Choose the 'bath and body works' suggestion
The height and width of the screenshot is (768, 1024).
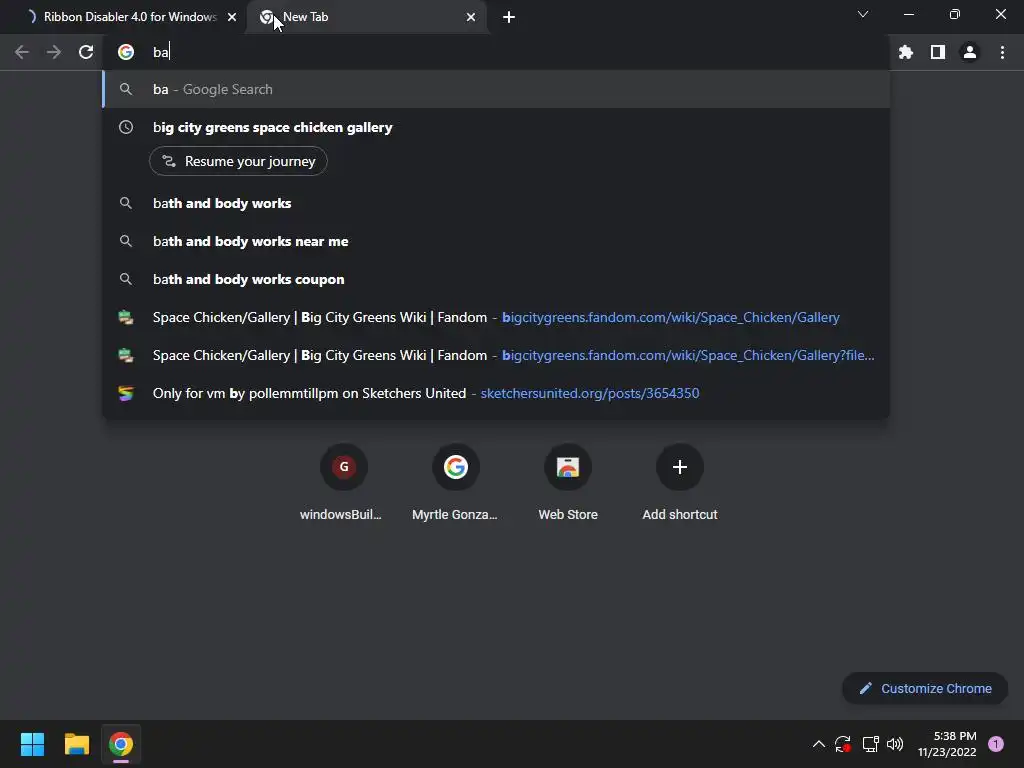coord(496,203)
